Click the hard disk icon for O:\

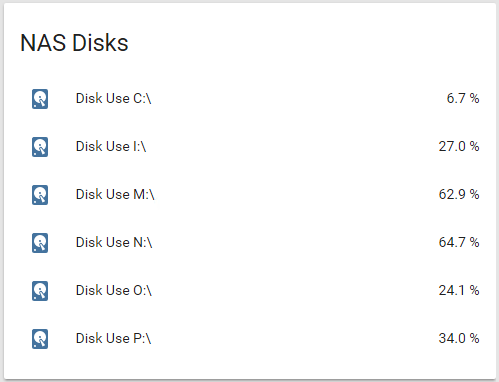coord(40,291)
